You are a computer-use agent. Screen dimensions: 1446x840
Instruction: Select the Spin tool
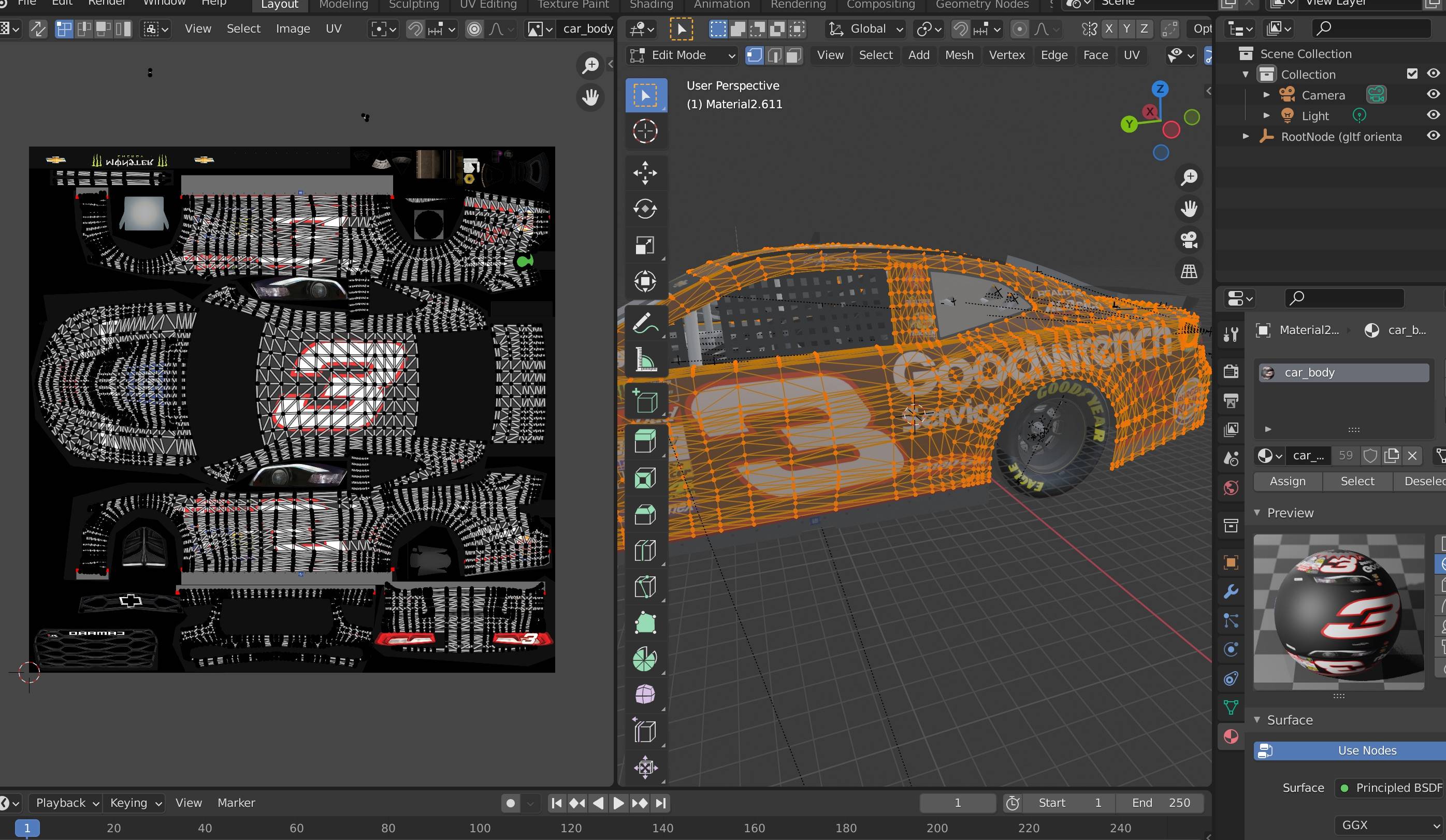coord(645,659)
